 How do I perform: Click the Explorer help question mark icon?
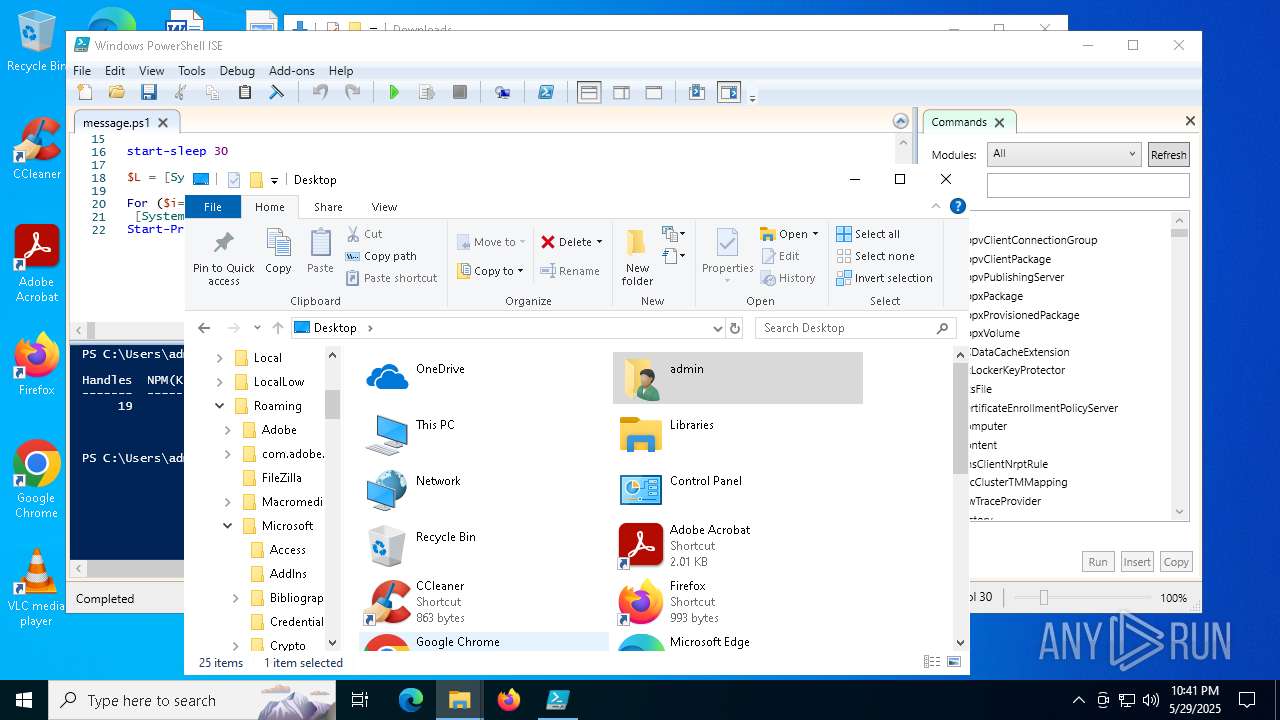(957, 206)
